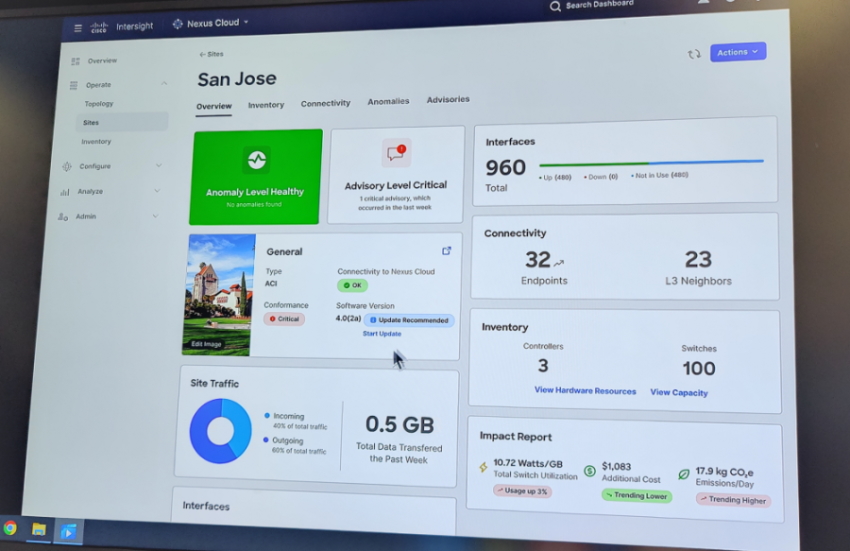850x551 pixels.
Task: Click the Start Update link
Action: [382, 334]
